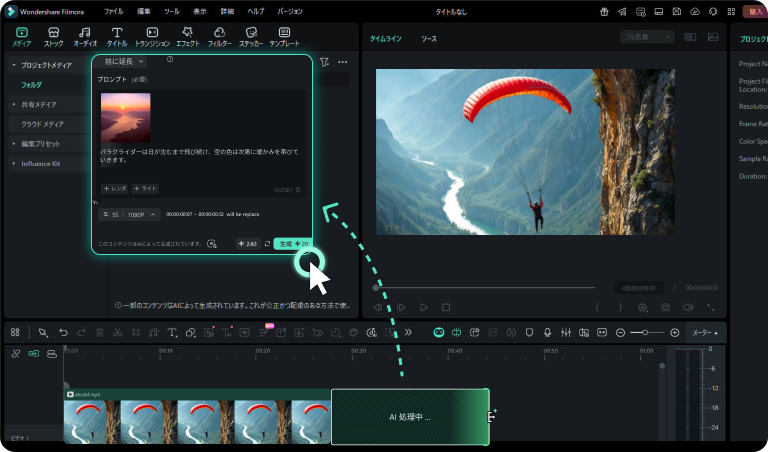The height and width of the screenshot is (452, 768).
Task: Click the headset support icon
Action: coord(713,12)
